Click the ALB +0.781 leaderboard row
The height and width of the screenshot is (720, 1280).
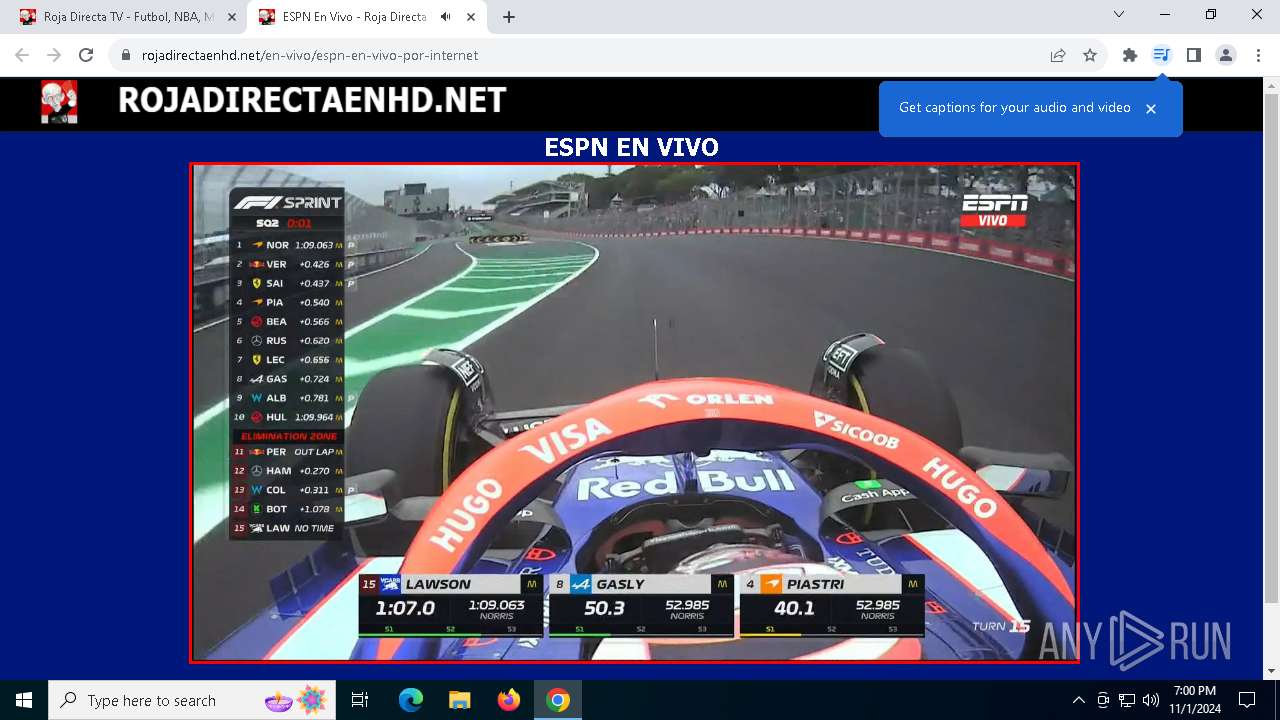tap(288, 398)
